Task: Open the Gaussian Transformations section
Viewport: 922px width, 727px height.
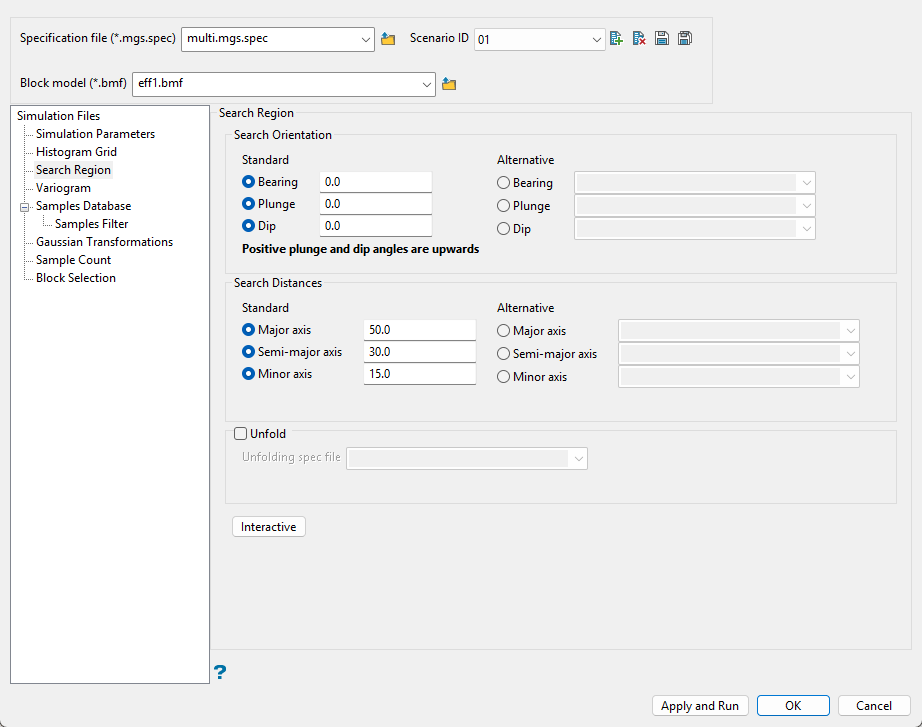Action: [x=104, y=242]
